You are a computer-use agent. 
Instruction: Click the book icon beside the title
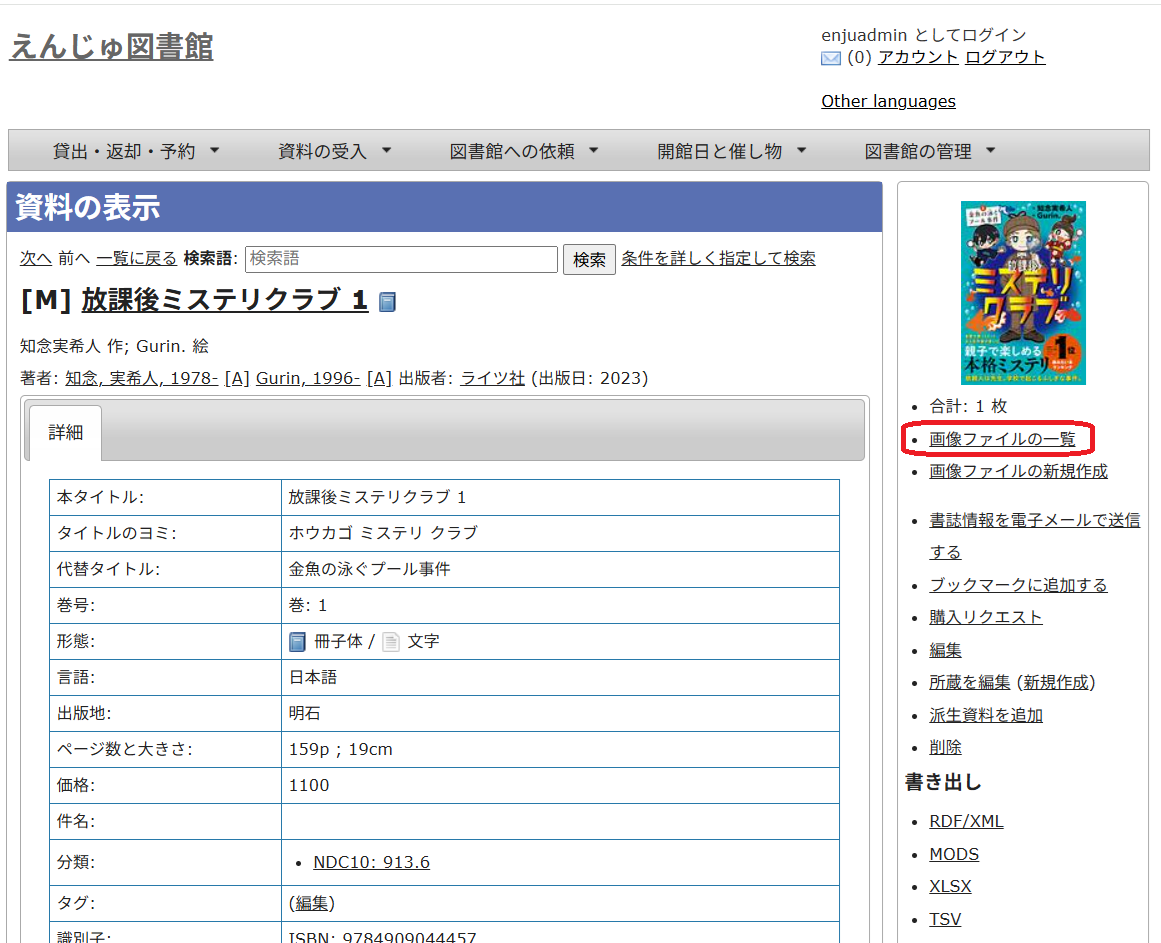point(386,302)
